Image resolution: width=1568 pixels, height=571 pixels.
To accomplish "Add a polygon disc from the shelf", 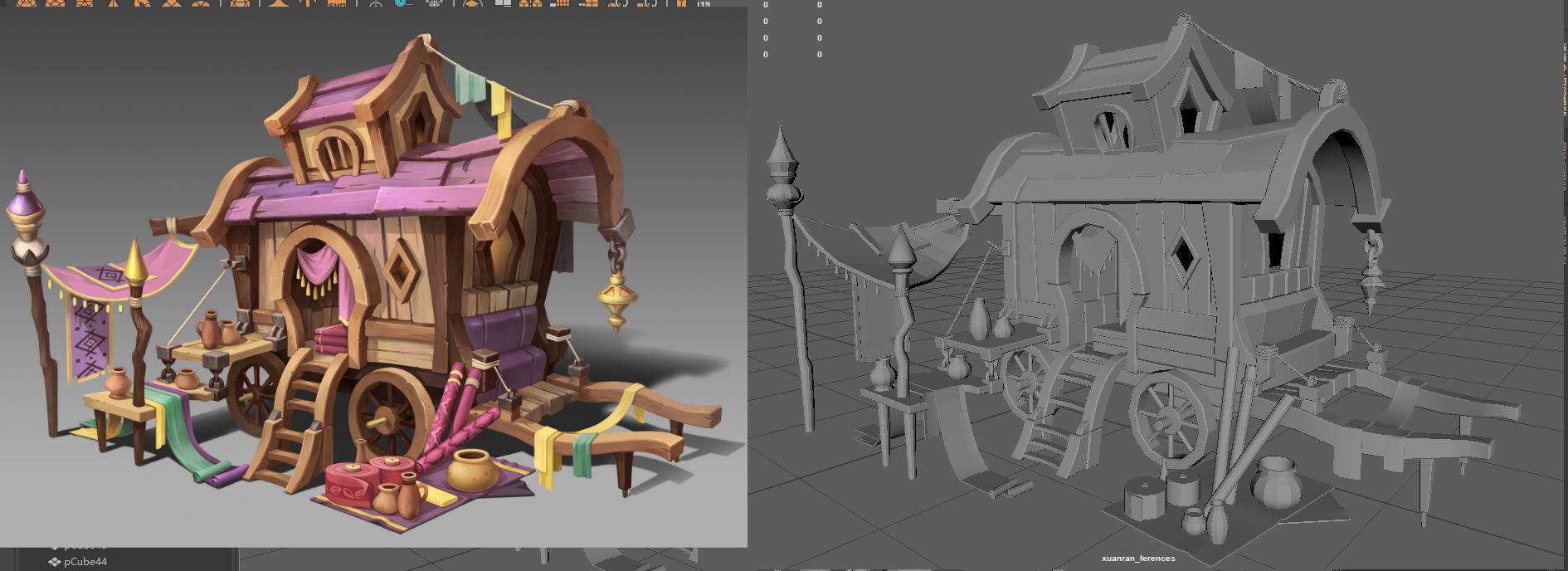I will pyautogui.click(x=201, y=3).
